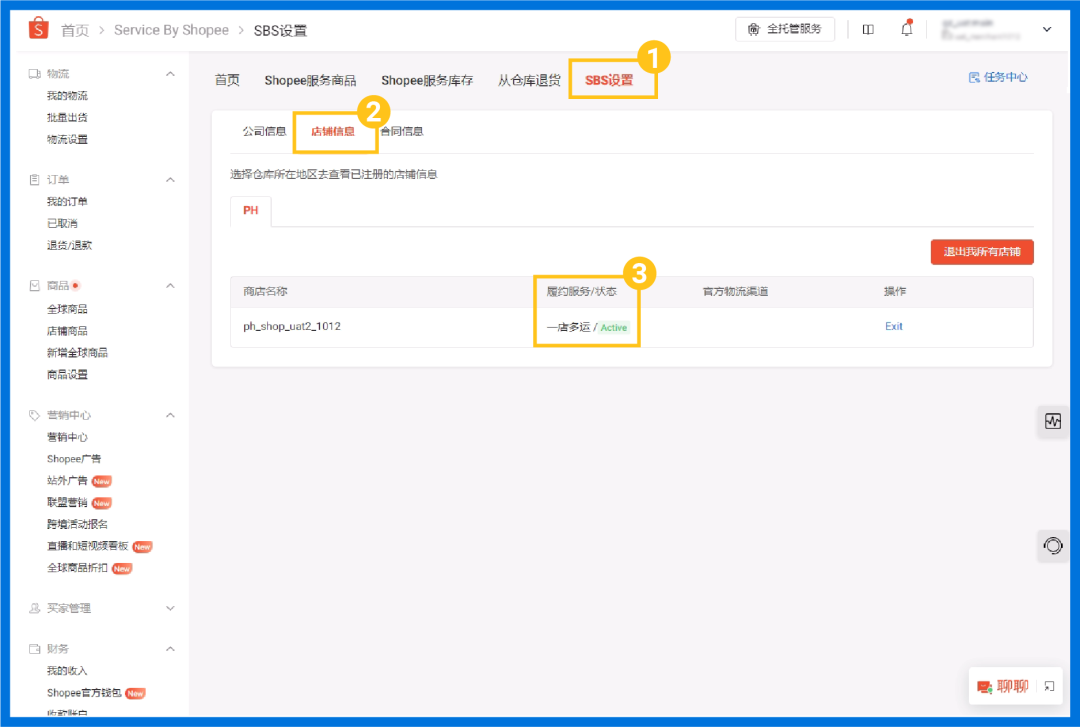This screenshot has height=727, width=1080.
Task: Click the 商品 category icon in the sidebar
Action: click(33, 285)
